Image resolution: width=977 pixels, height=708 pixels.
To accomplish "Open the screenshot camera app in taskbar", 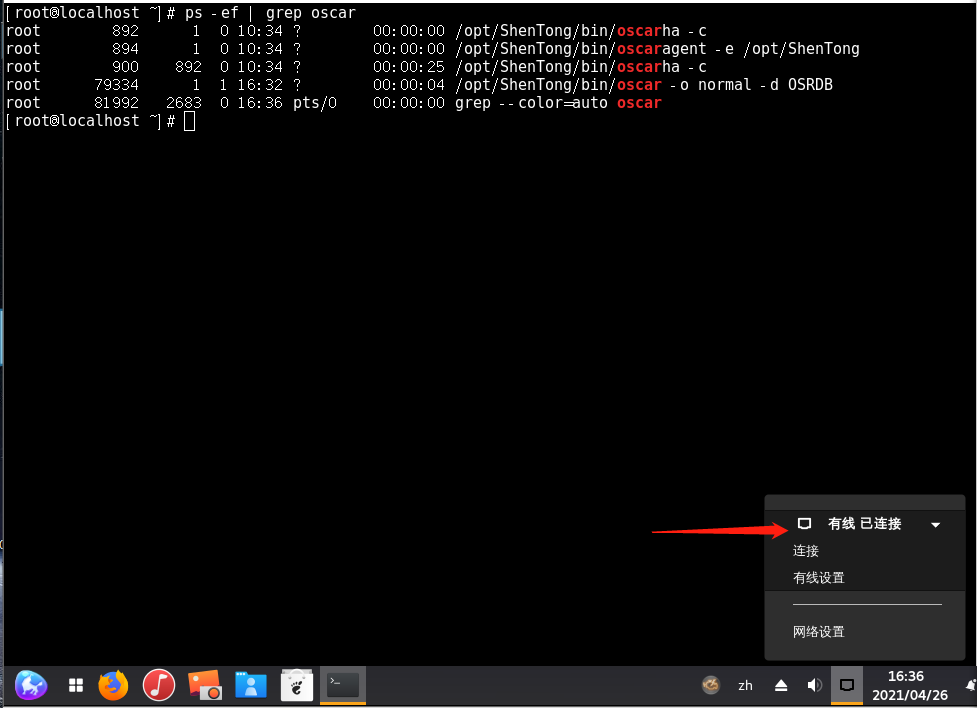I will (204, 685).
